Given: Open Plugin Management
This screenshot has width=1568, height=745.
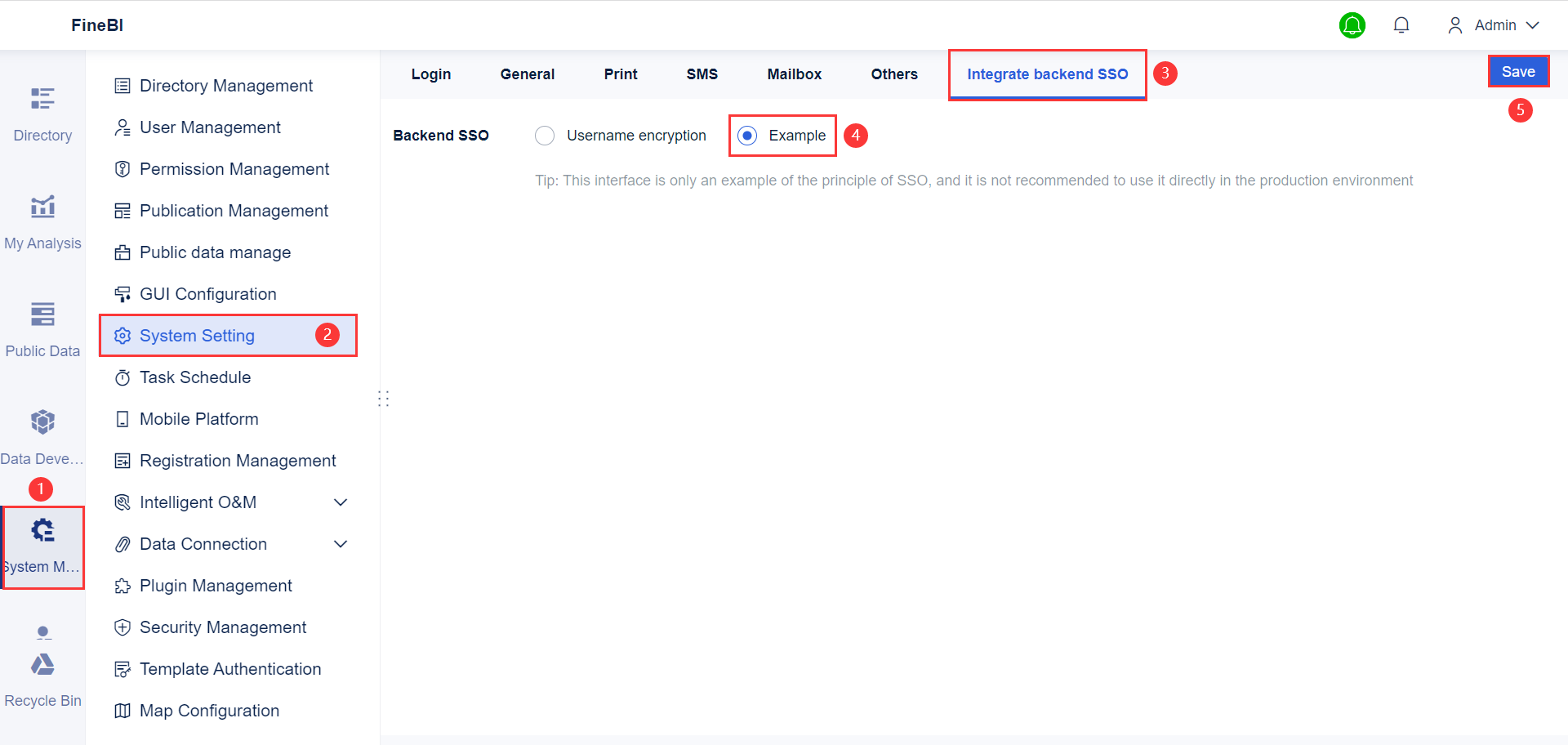Looking at the screenshot, I should tap(216, 585).
